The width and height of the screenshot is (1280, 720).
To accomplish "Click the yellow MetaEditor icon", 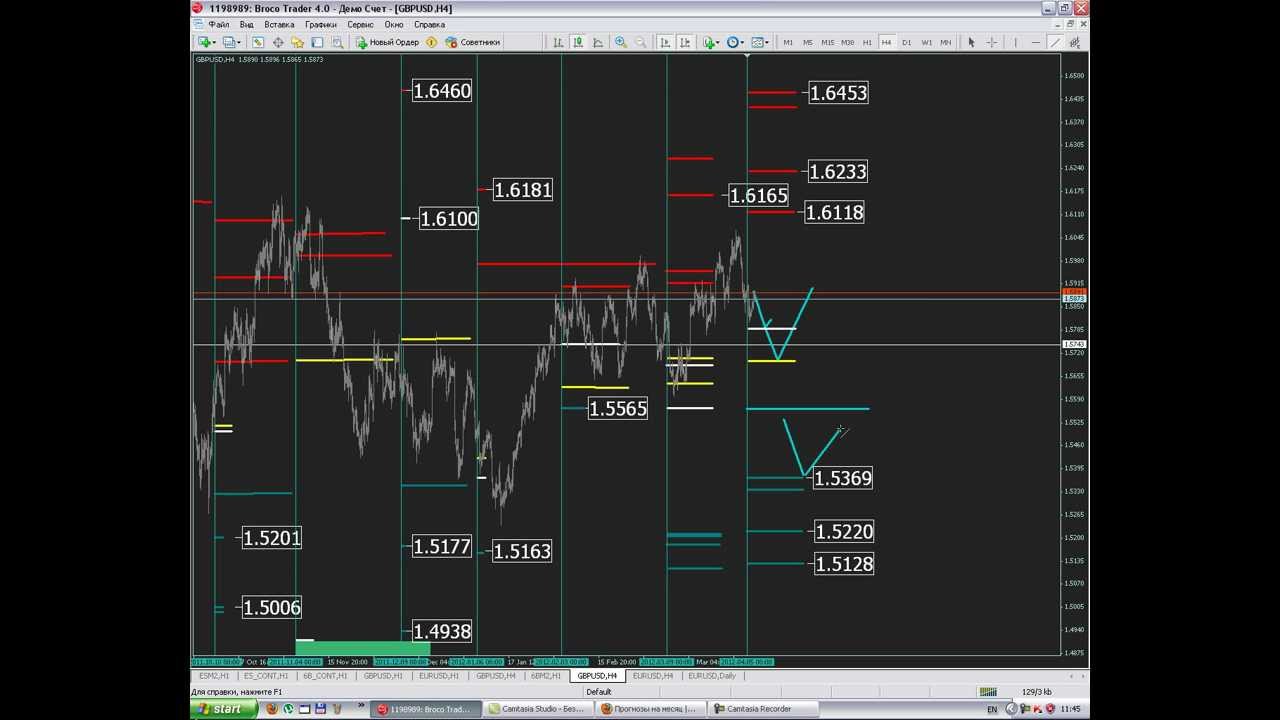I will 431,42.
